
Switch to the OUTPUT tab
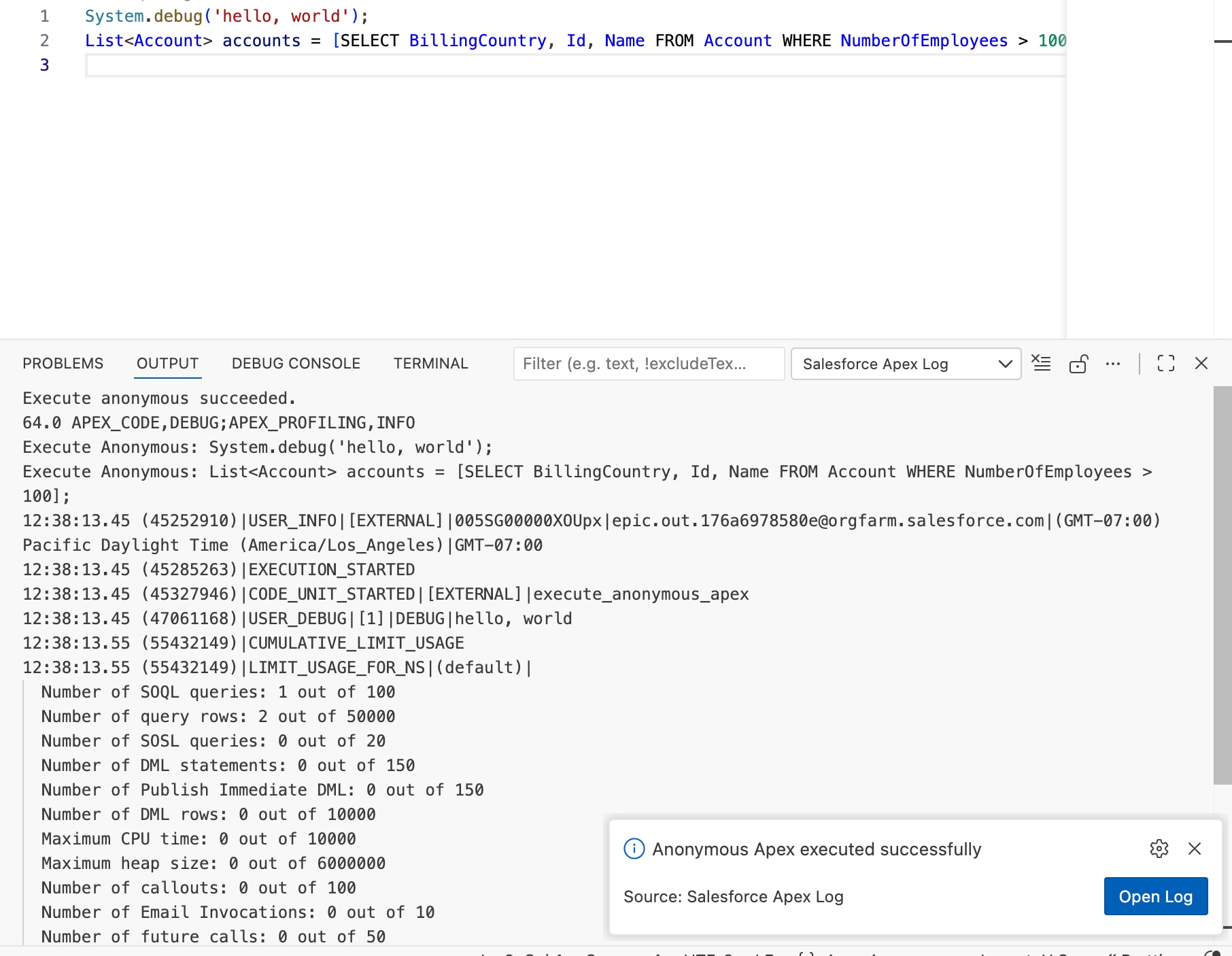pos(168,364)
